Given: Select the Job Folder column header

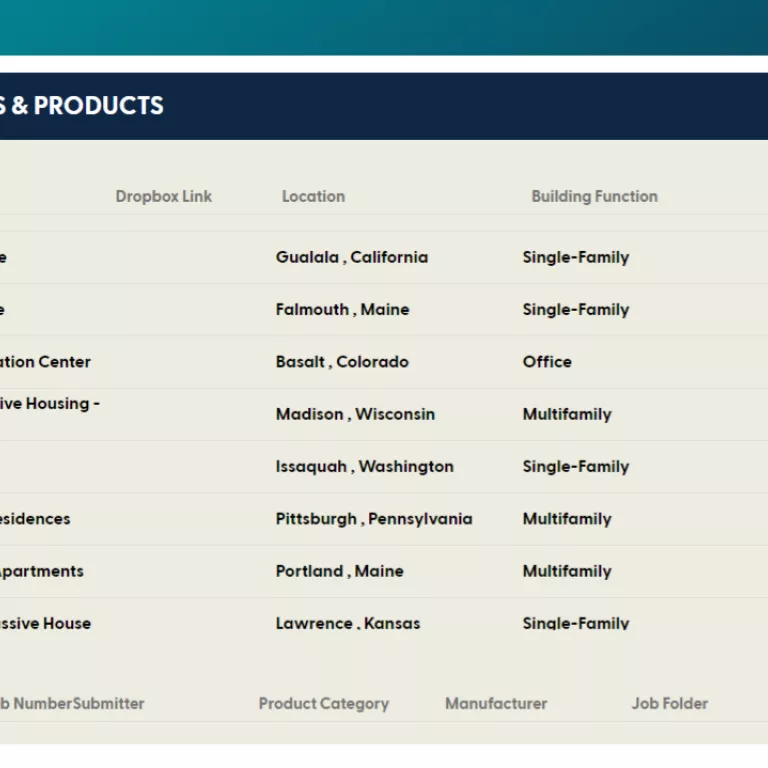Looking at the screenshot, I should 669,703.
